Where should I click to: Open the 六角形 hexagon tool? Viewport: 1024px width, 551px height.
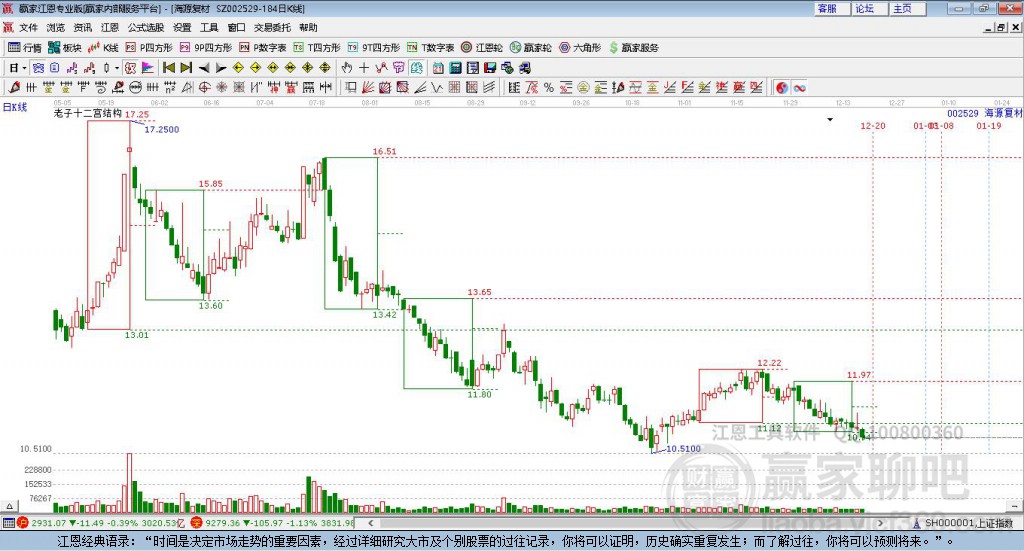580,48
